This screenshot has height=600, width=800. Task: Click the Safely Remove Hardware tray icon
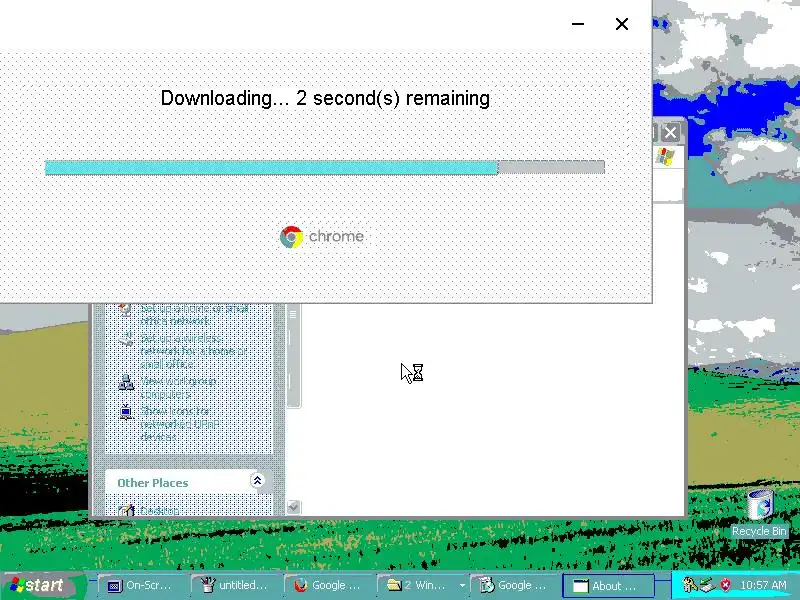click(x=707, y=585)
